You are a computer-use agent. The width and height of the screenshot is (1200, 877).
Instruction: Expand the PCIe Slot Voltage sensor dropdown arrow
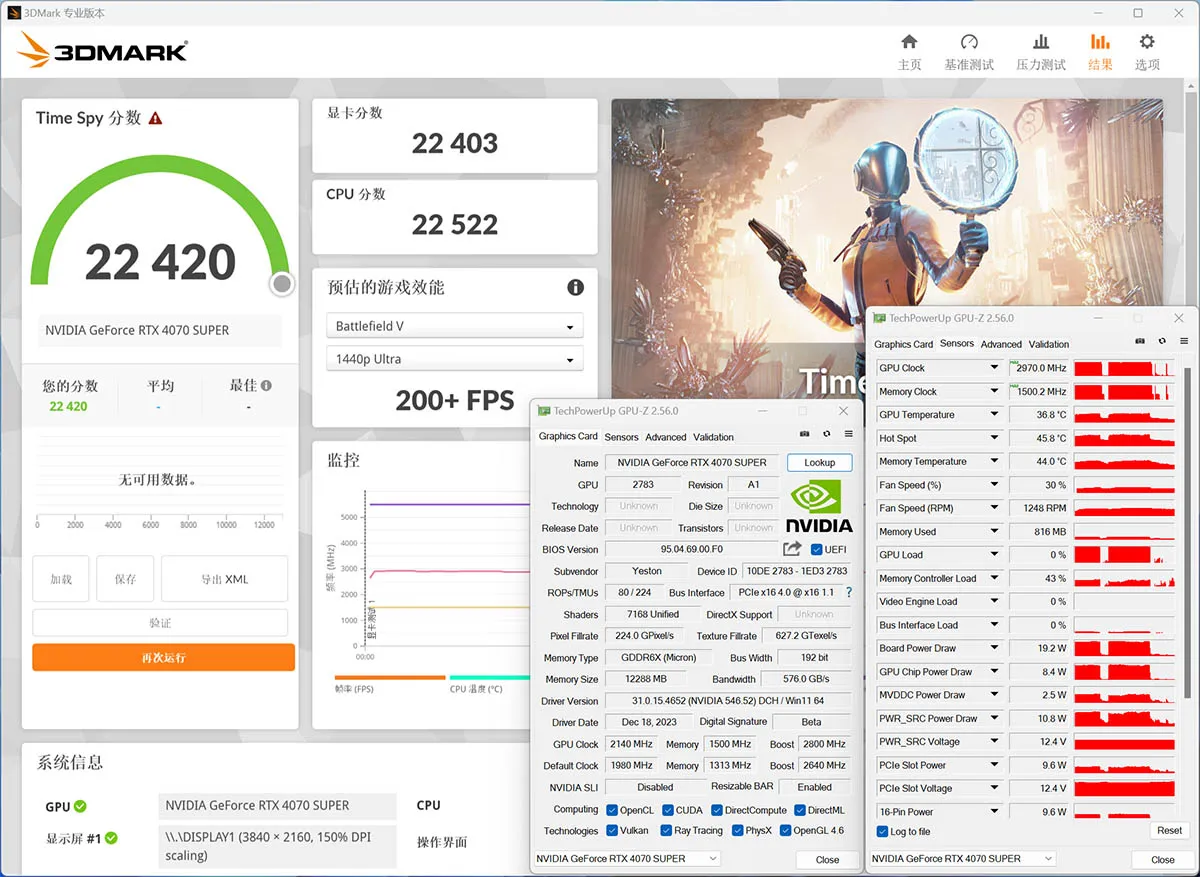click(994, 788)
